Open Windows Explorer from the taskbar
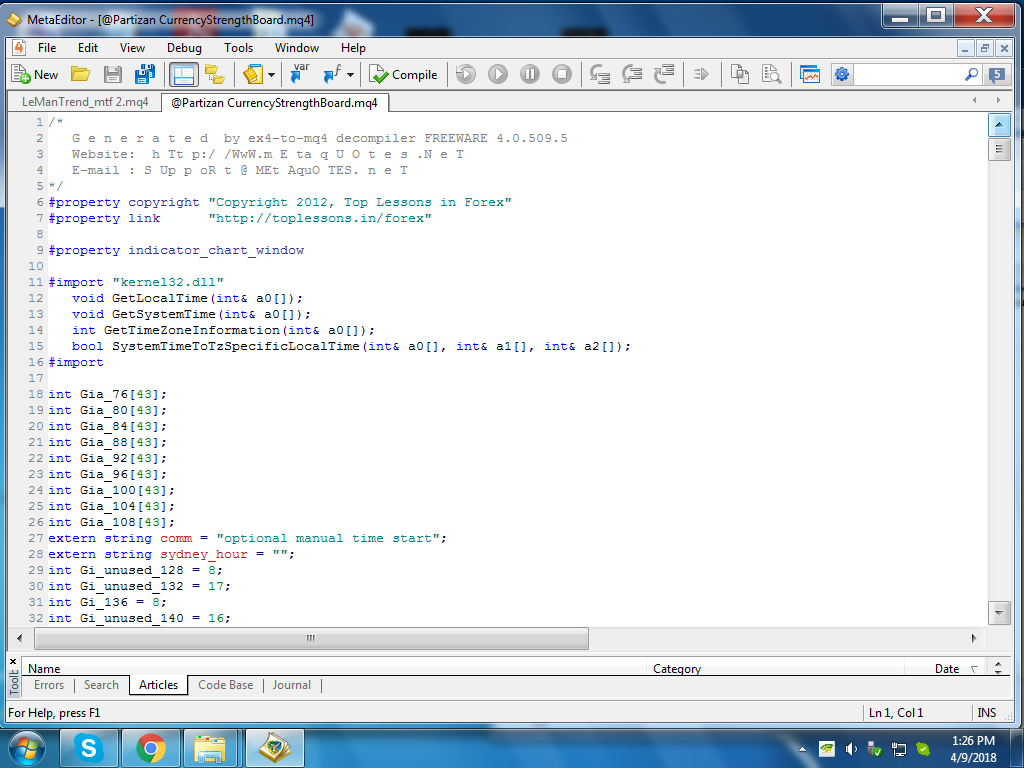The width and height of the screenshot is (1024, 768). [210, 748]
